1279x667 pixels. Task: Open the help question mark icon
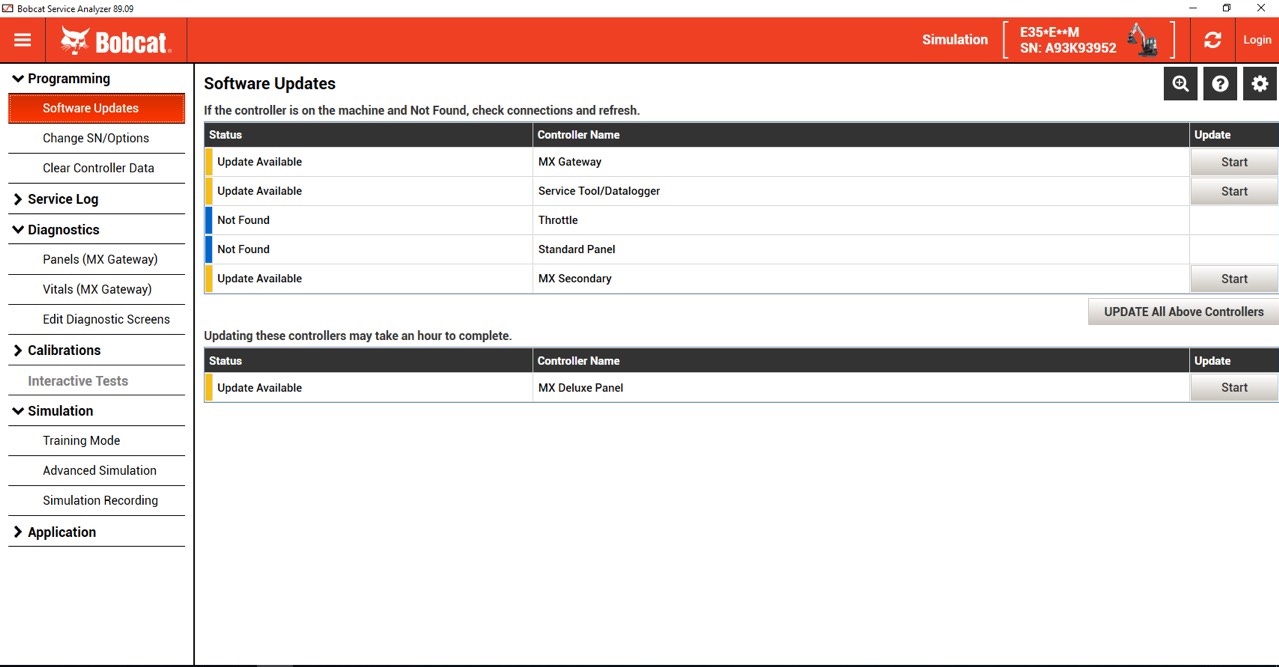pyautogui.click(x=1220, y=84)
